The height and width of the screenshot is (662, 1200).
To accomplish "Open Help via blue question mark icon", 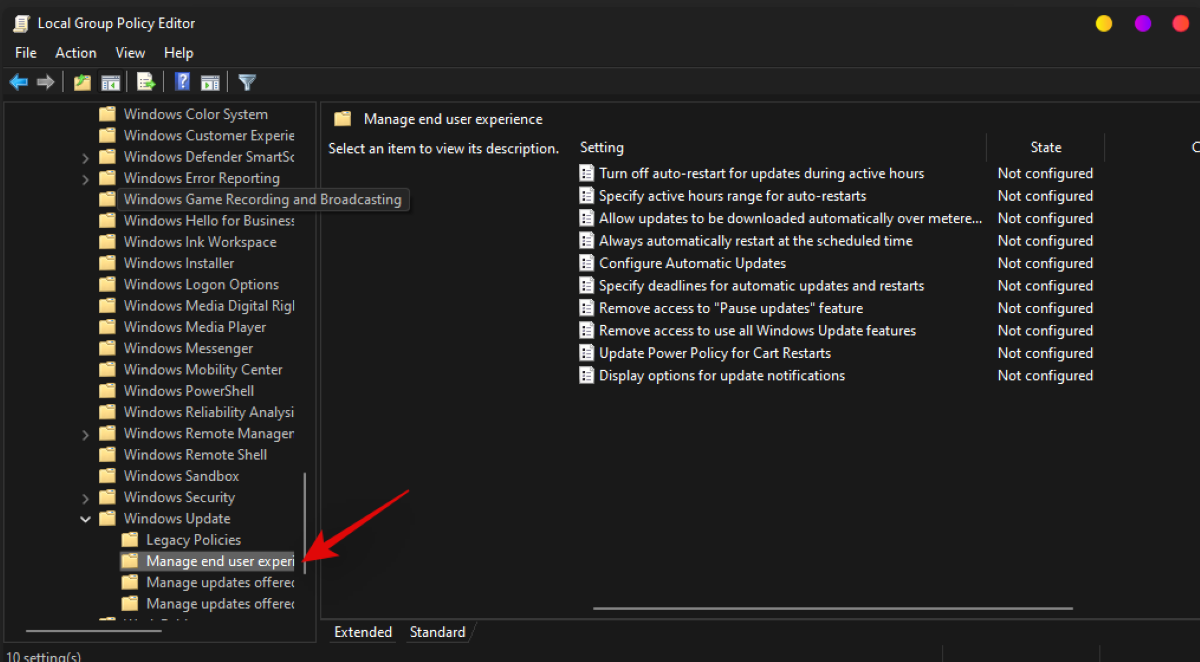I will pyautogui.click(x=182, y=82).
